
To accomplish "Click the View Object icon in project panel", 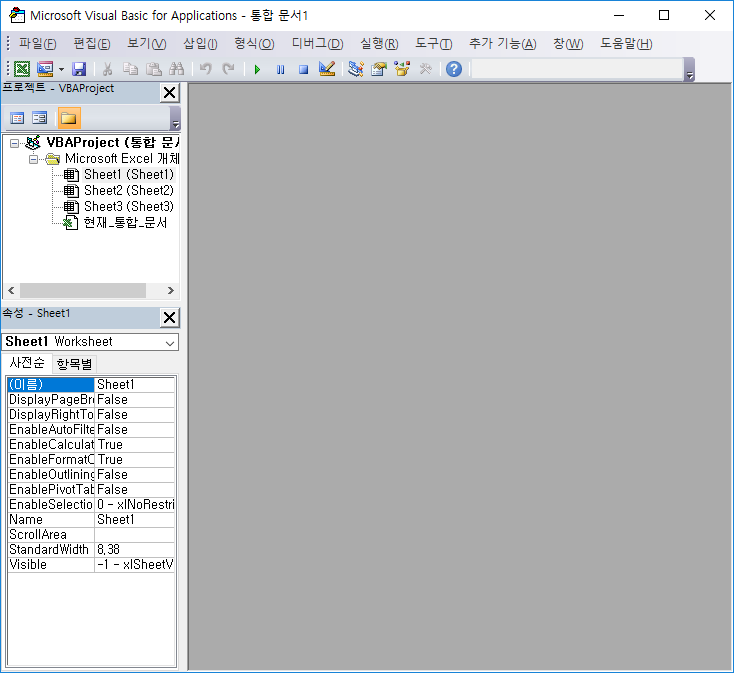I will tap(40, 118).
